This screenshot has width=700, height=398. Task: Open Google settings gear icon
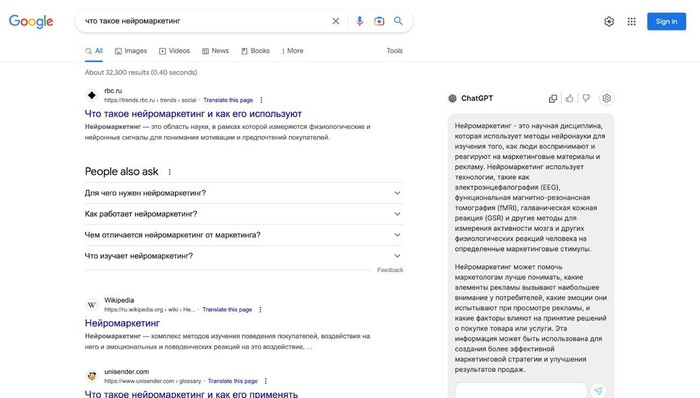(609, 21)
